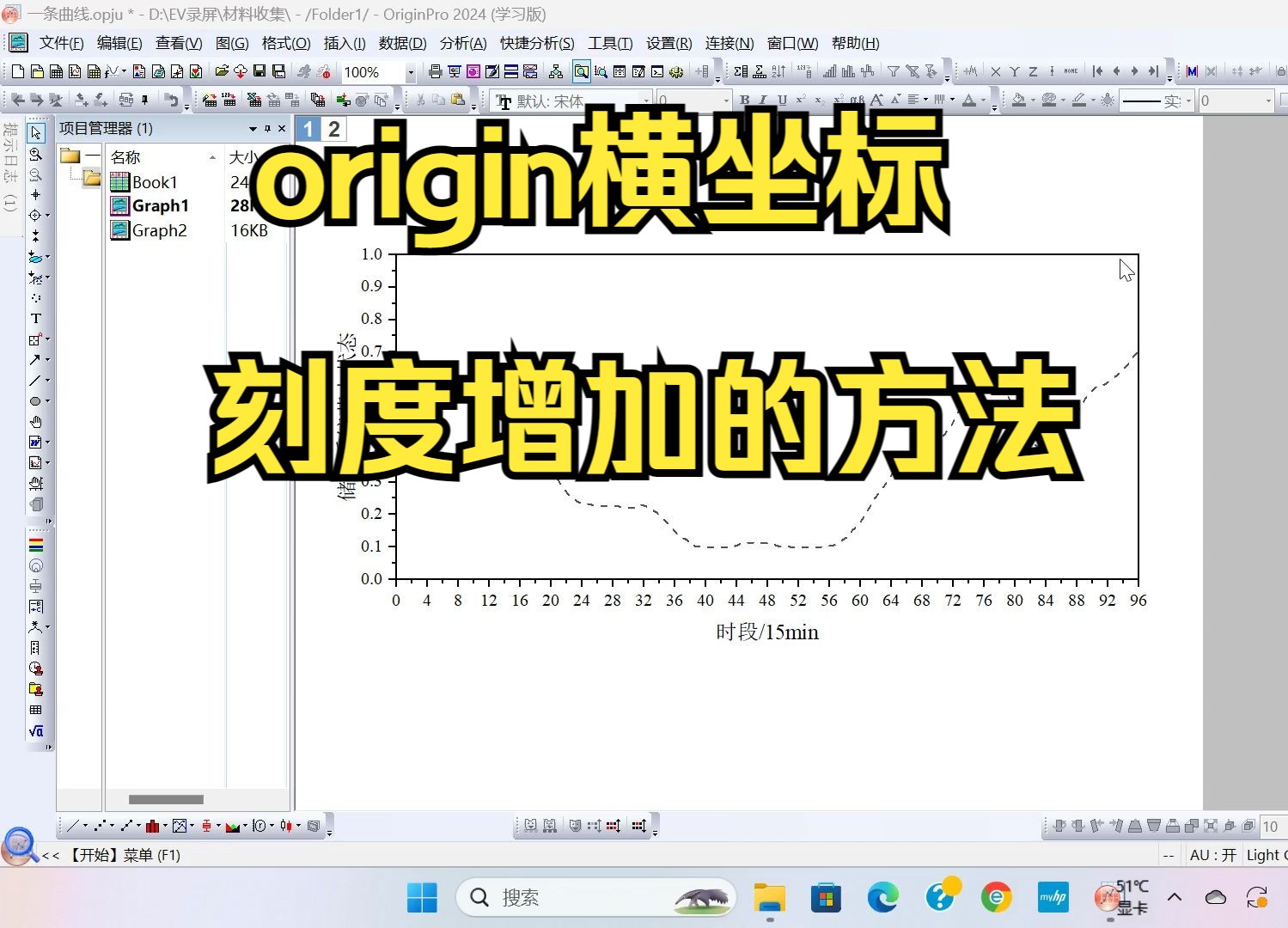Image resolution: width=1288 pixels, height=928 pixels.
Task: Open the 格式(O) menu
Action: click(286, 43)
